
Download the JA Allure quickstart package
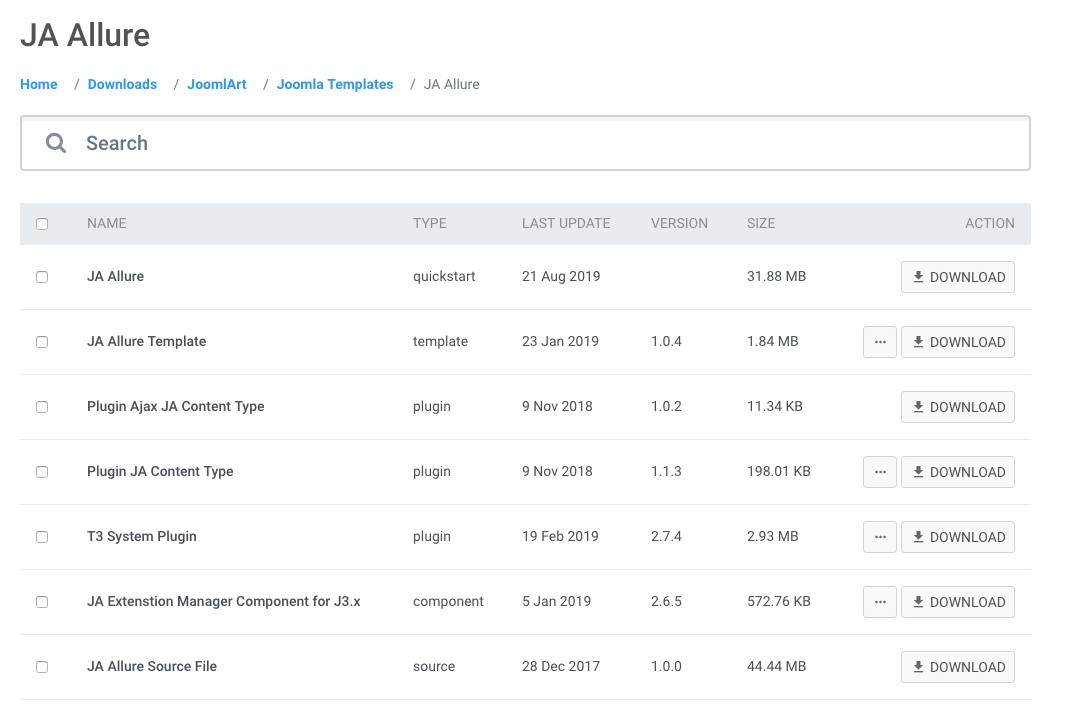(x=957, y=277)
